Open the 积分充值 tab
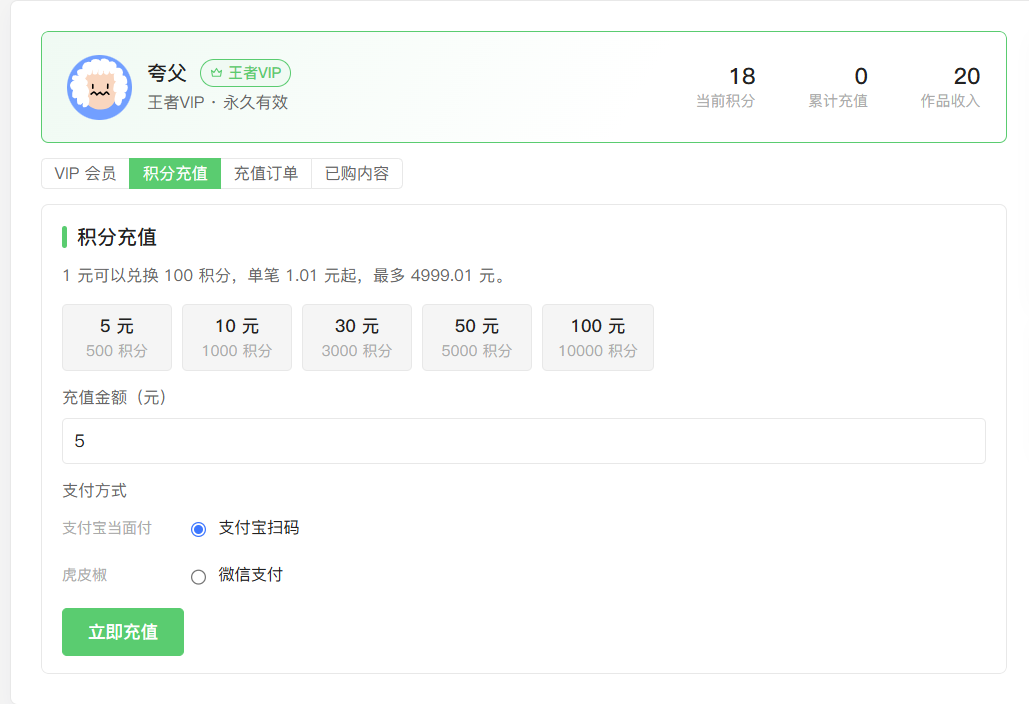Screen dimensions: 1029x704 point(175,173)
